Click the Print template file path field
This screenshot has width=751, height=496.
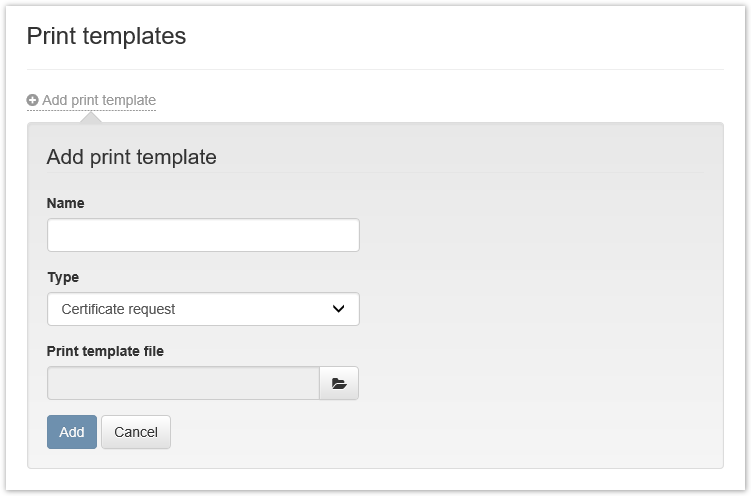tap(183, 383)
